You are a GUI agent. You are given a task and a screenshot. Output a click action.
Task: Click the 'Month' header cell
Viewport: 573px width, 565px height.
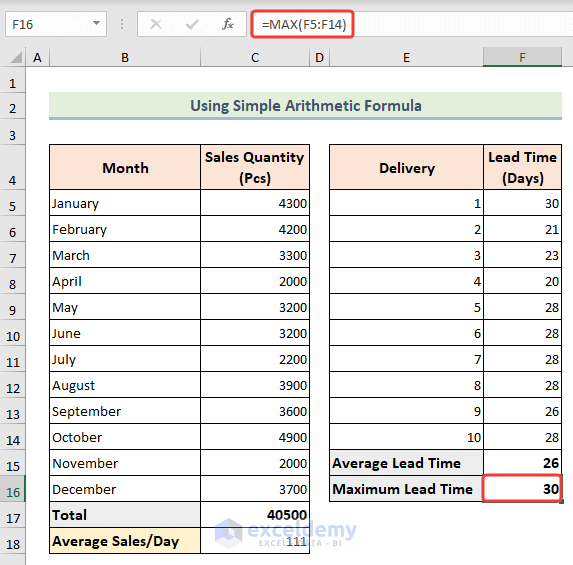point(125,167)
